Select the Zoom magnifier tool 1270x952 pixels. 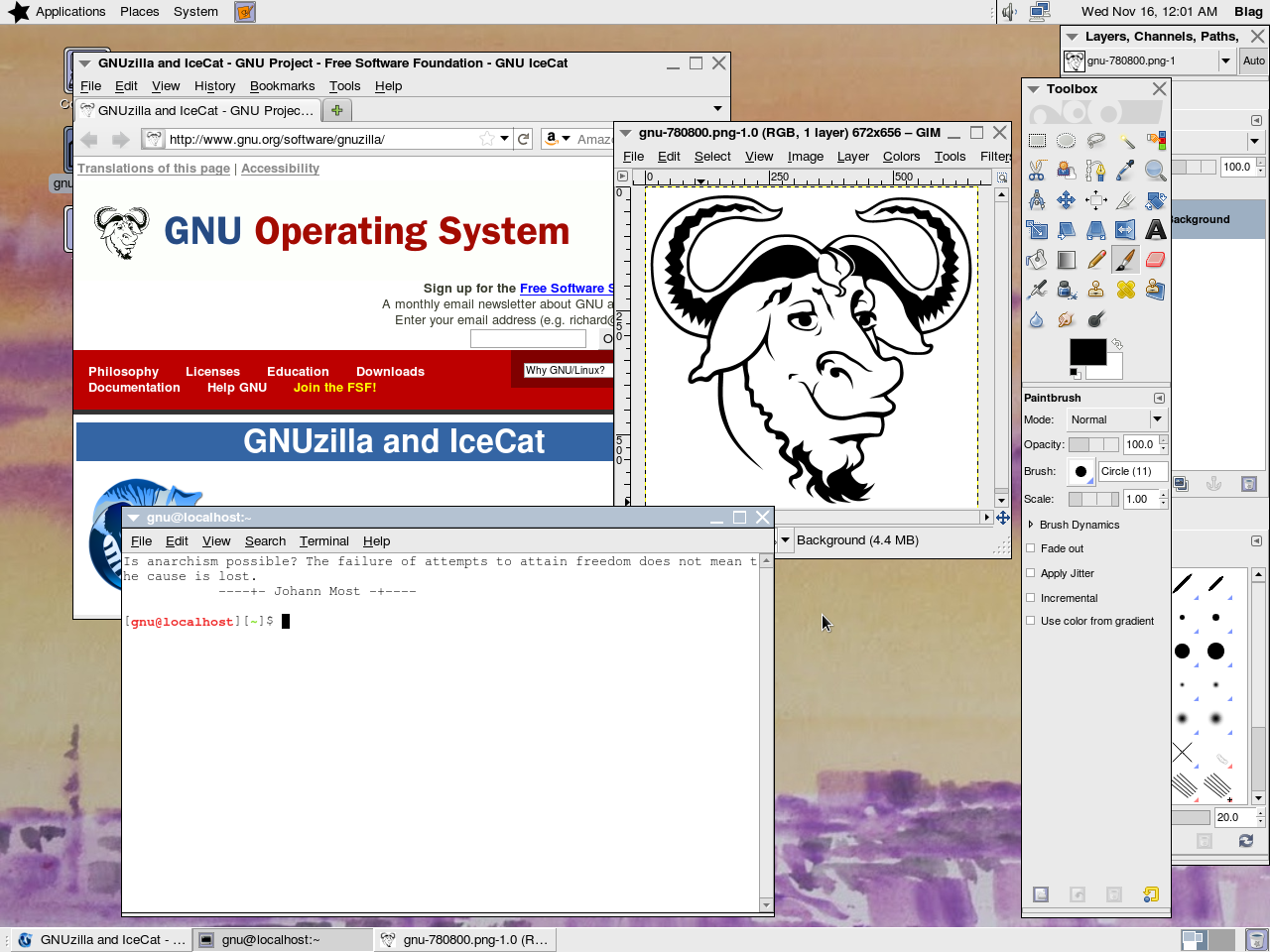coord(1155,171)
